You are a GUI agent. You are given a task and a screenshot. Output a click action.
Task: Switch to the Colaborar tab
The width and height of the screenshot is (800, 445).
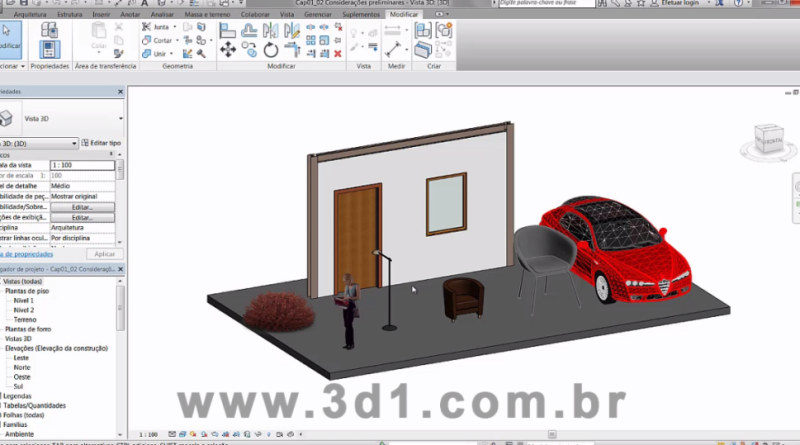(255, 14)
